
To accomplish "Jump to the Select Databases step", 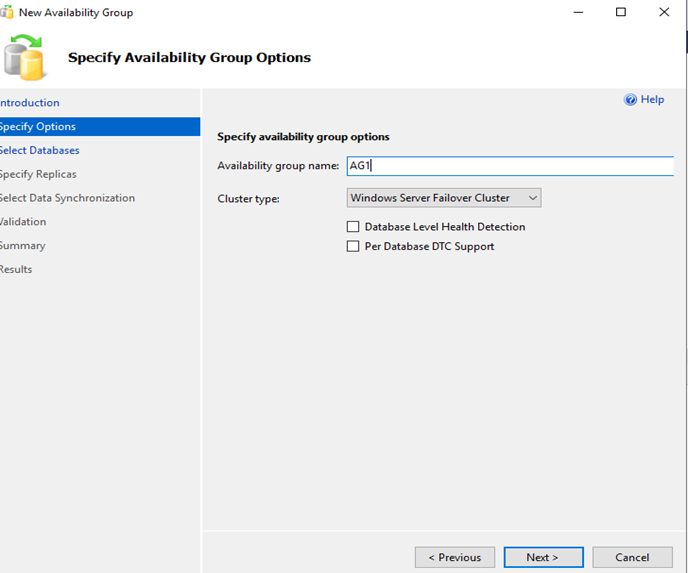I will click(40, 151).
